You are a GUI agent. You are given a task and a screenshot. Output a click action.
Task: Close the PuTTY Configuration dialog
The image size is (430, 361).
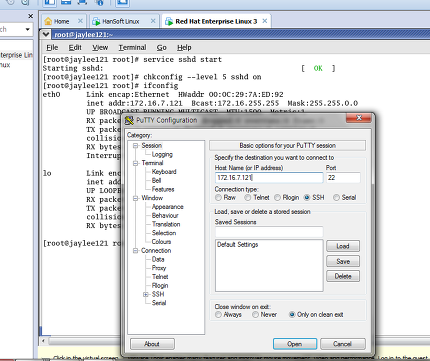point(359,118)
